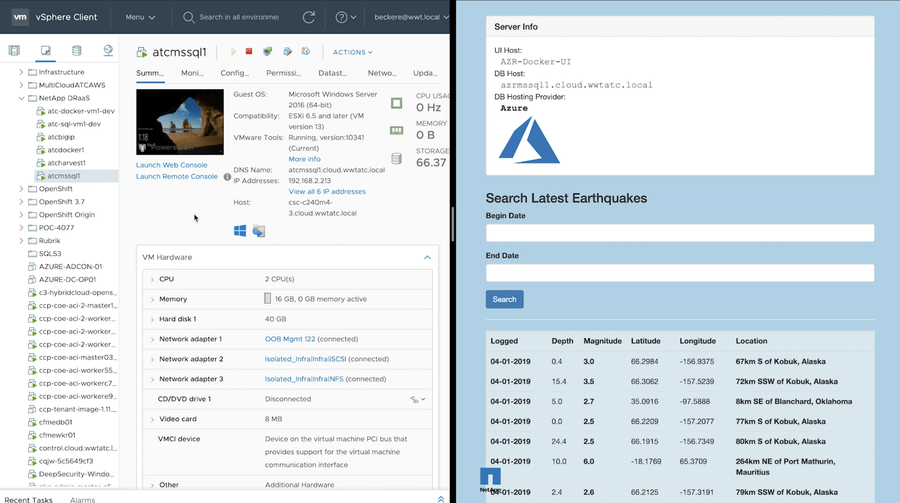Click the CPU usage icon

click(x=397, y=103)
